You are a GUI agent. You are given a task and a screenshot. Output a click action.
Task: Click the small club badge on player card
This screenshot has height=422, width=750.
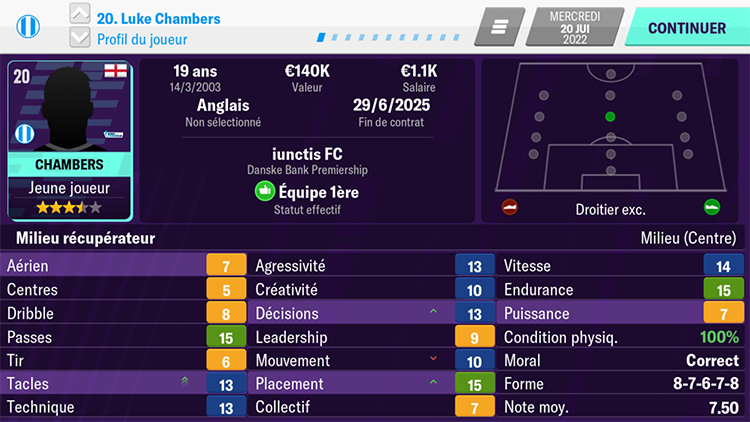click(24, 134)
